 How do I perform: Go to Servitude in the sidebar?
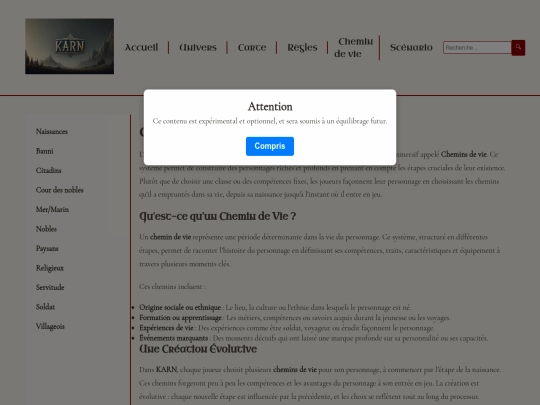click(50, 288)
